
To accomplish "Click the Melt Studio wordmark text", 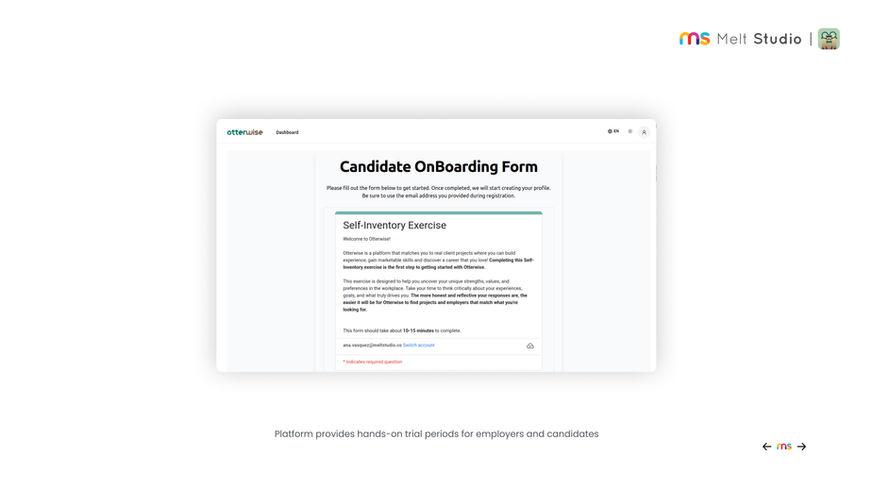I will tap(759, 39).
